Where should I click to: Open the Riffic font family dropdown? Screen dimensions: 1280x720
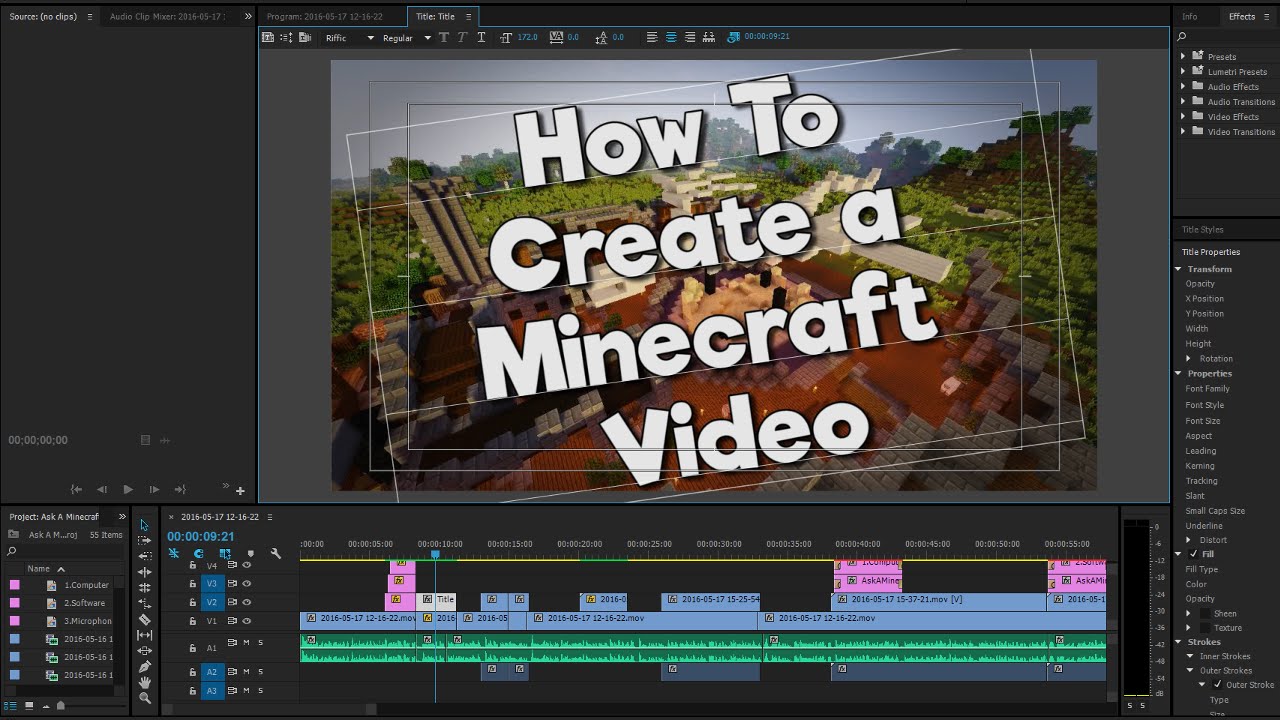(x=349, y=38)
